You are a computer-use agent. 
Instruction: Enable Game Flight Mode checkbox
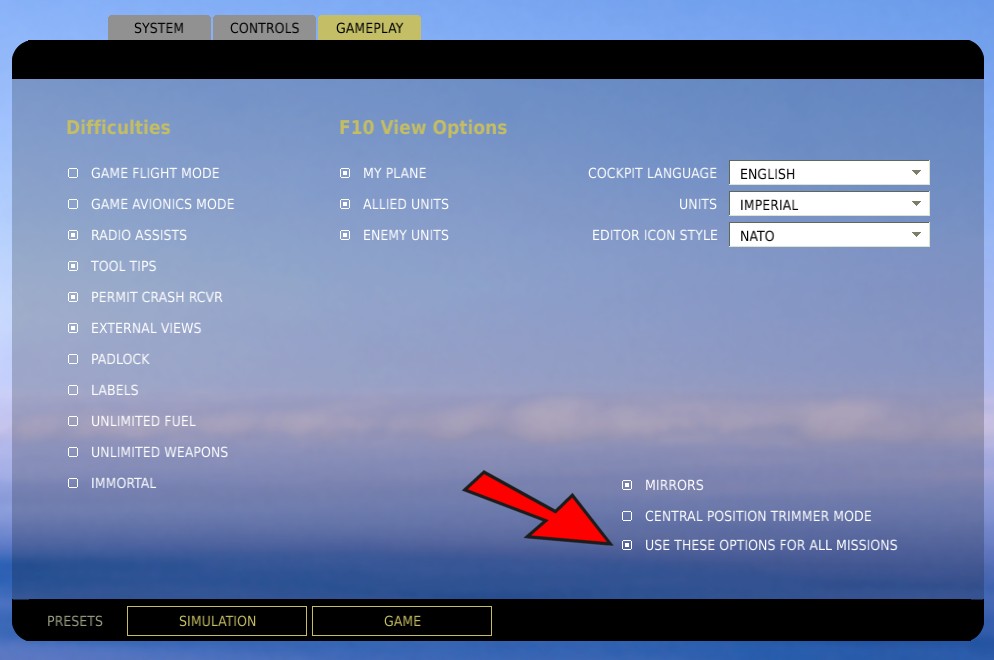click(74, 173)
